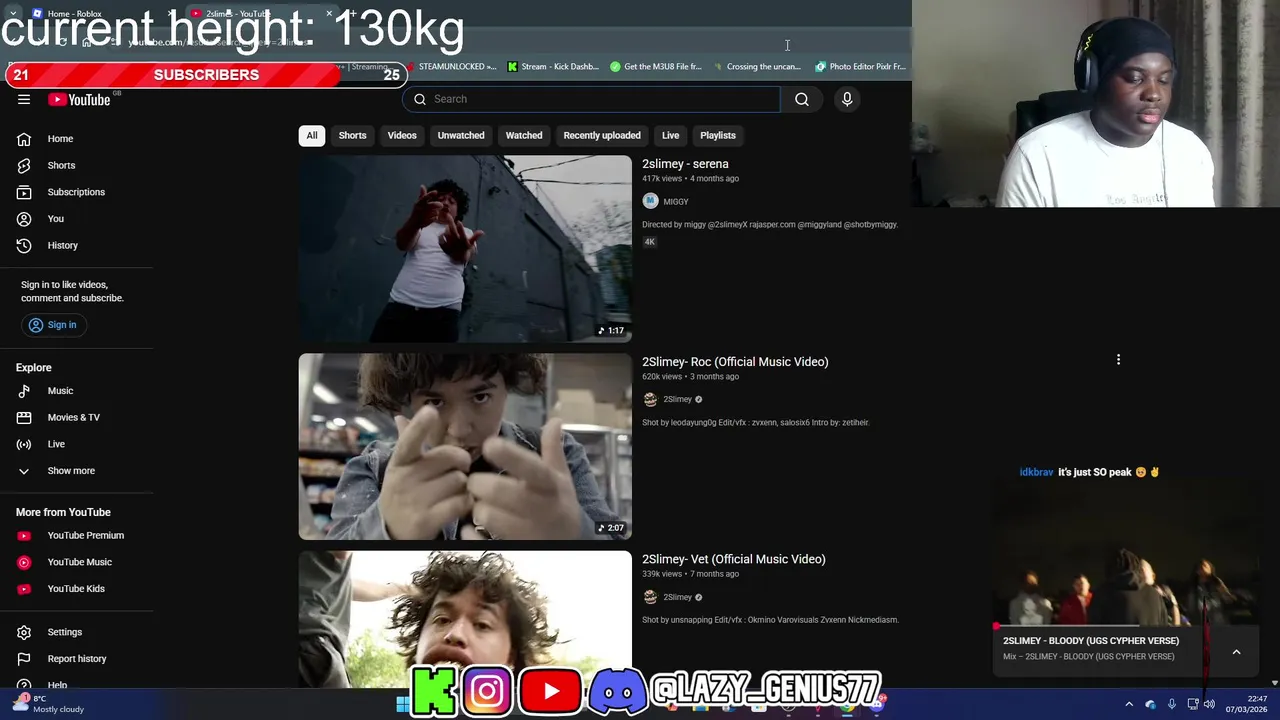Click the Vet music video thumbnail
Image resolution: width=1280 pixels, height=720 pixels.
465,619
